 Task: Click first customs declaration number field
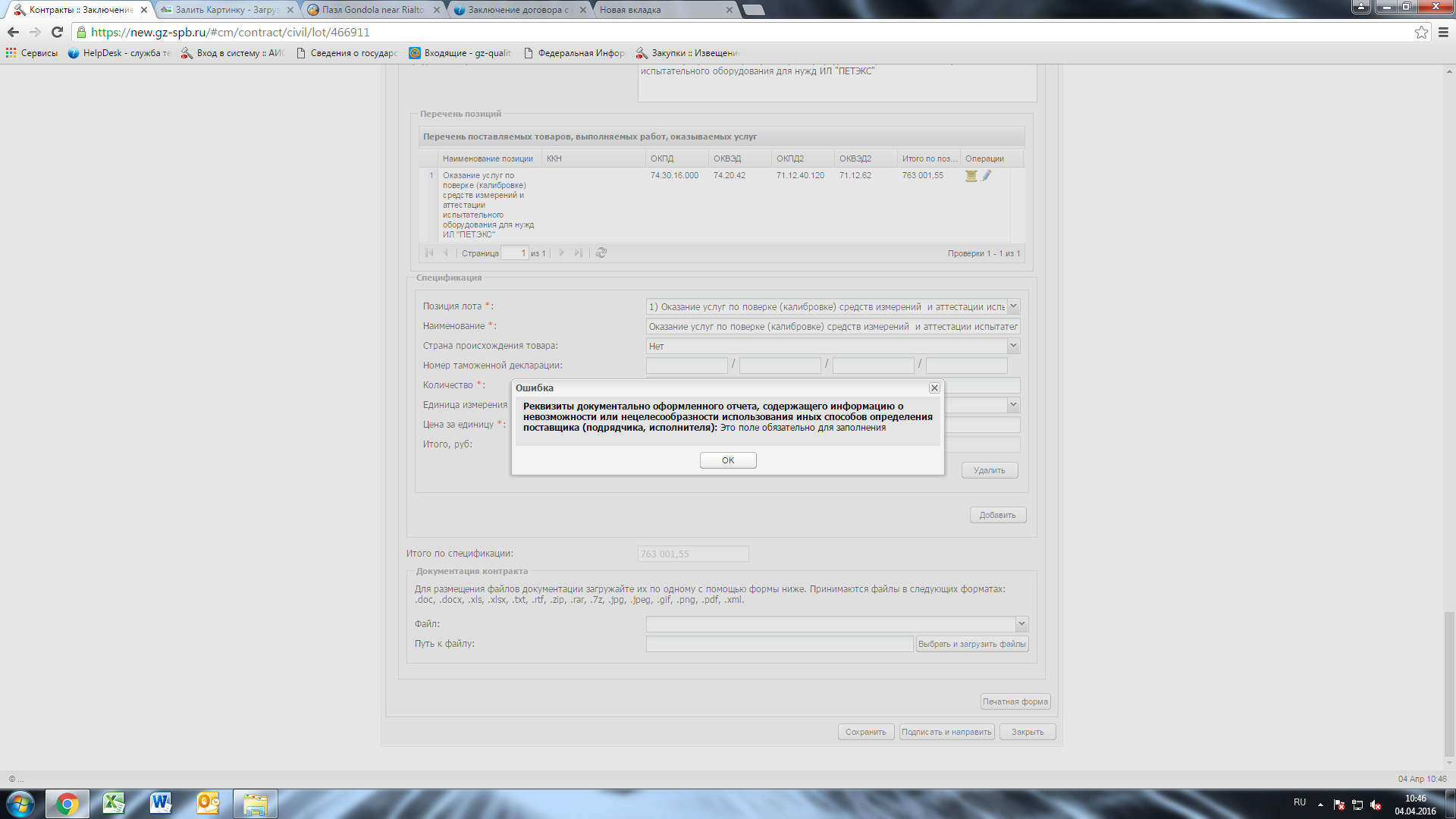(x=687, y=366)
